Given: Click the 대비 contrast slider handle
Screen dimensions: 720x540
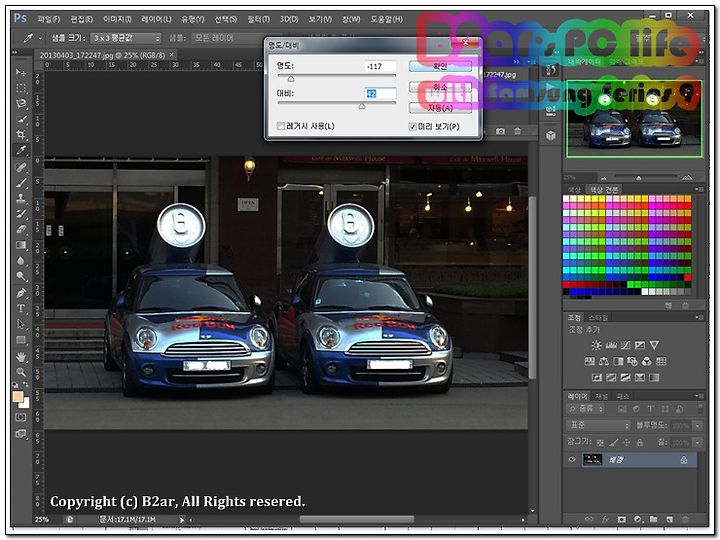Looking at the screenshot, I should 362,106.
